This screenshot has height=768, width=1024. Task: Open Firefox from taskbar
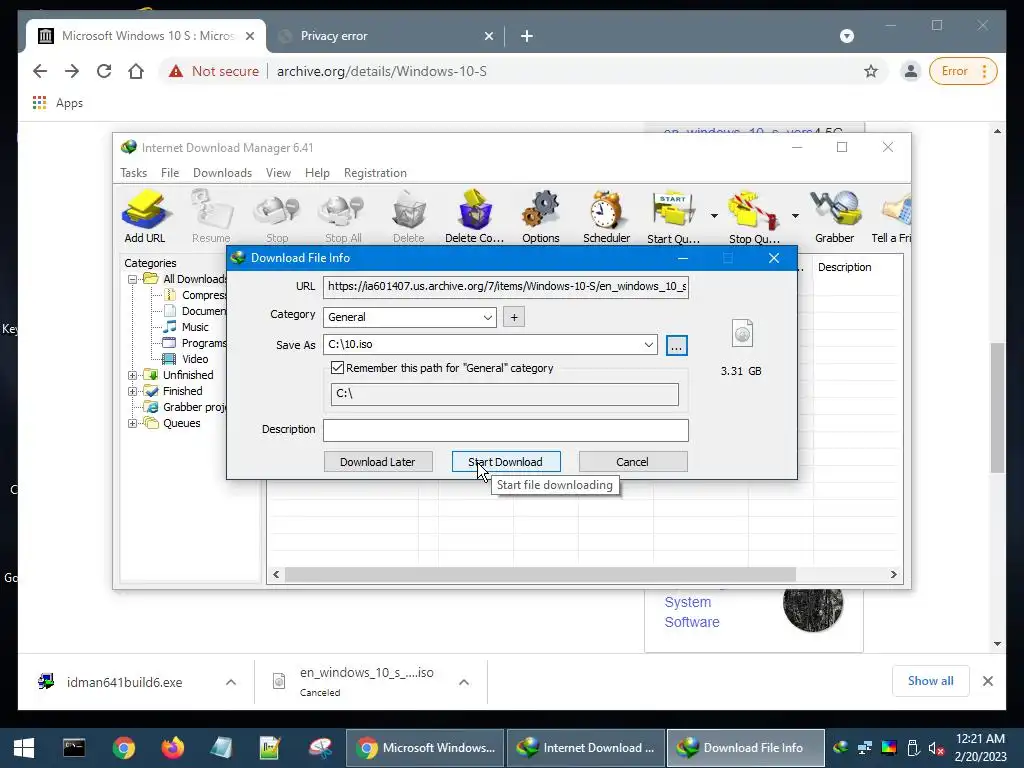[x=173, y=748]
